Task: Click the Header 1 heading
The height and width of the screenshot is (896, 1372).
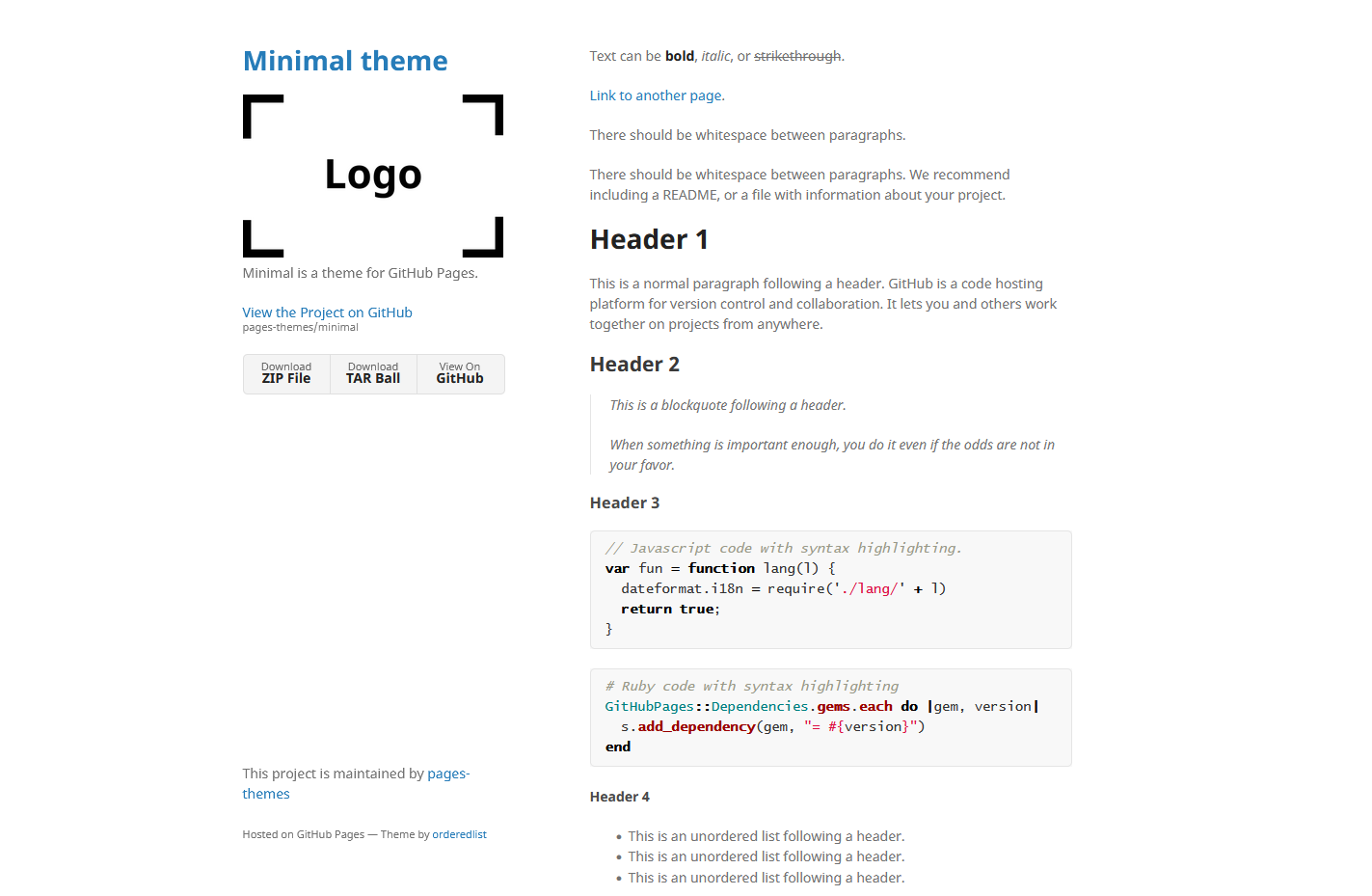Action: point(649,239)
